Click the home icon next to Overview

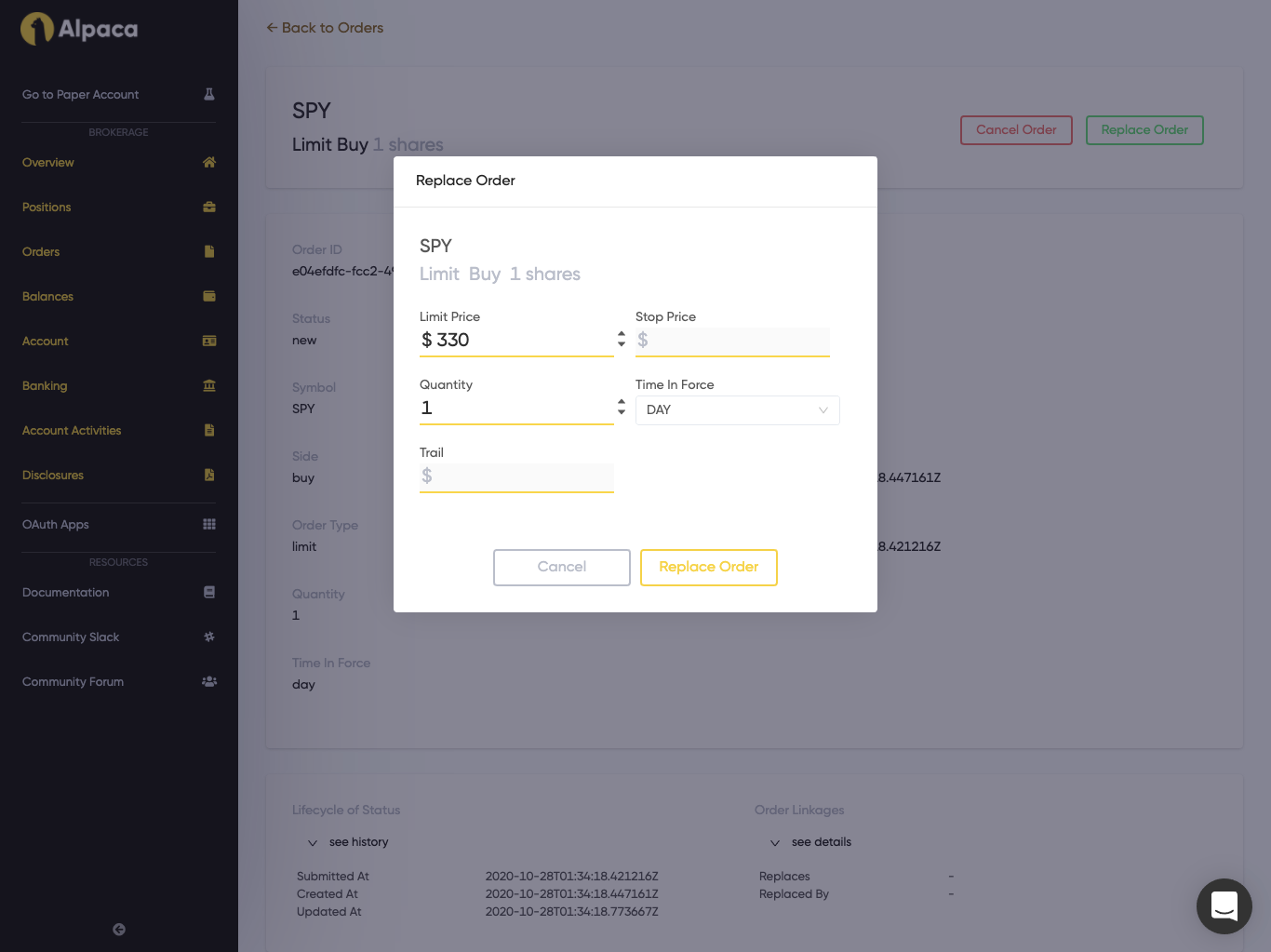click(x=209, y=162)
